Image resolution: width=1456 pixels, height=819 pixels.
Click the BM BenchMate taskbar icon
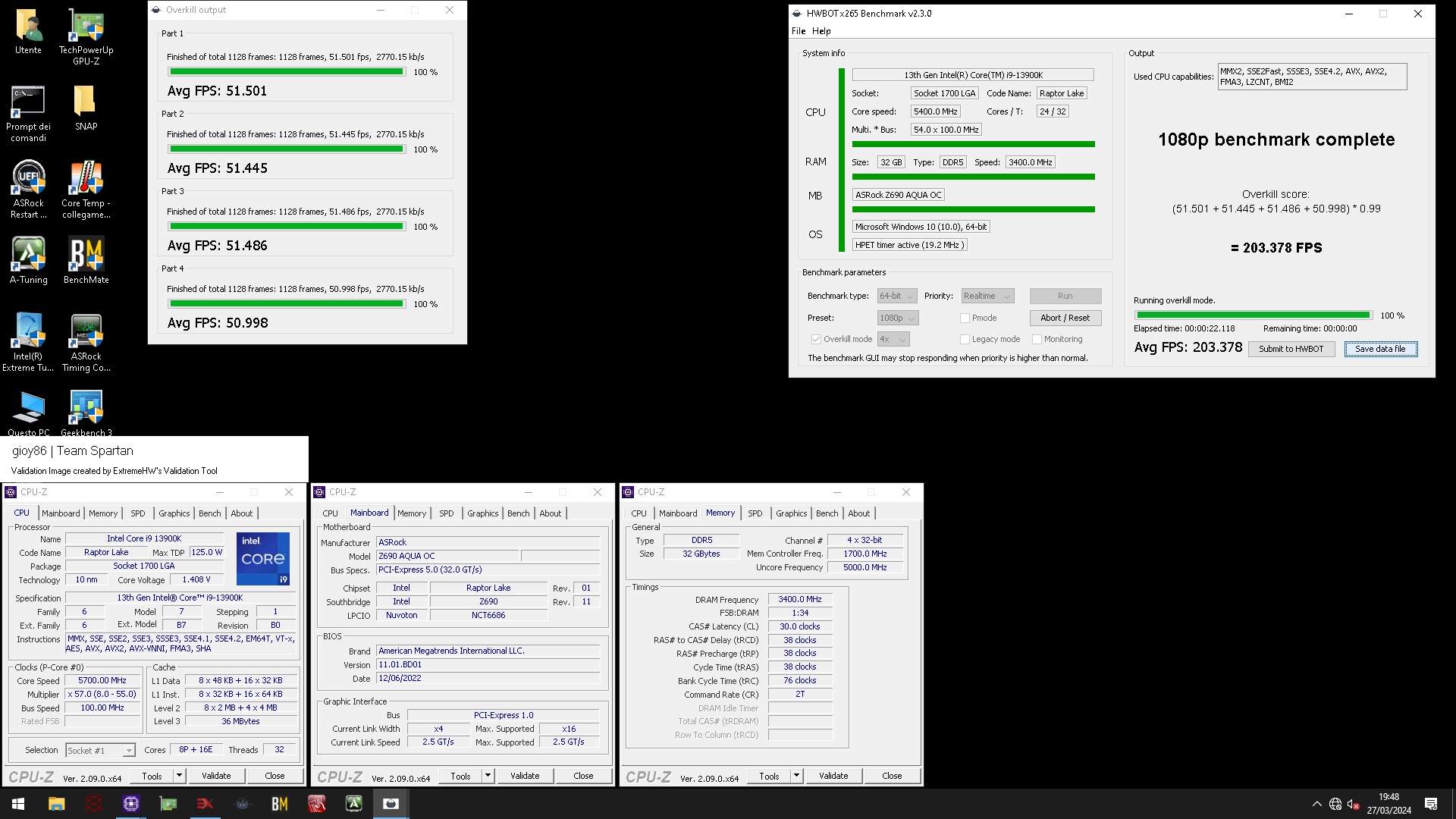[x=279, y=804]
